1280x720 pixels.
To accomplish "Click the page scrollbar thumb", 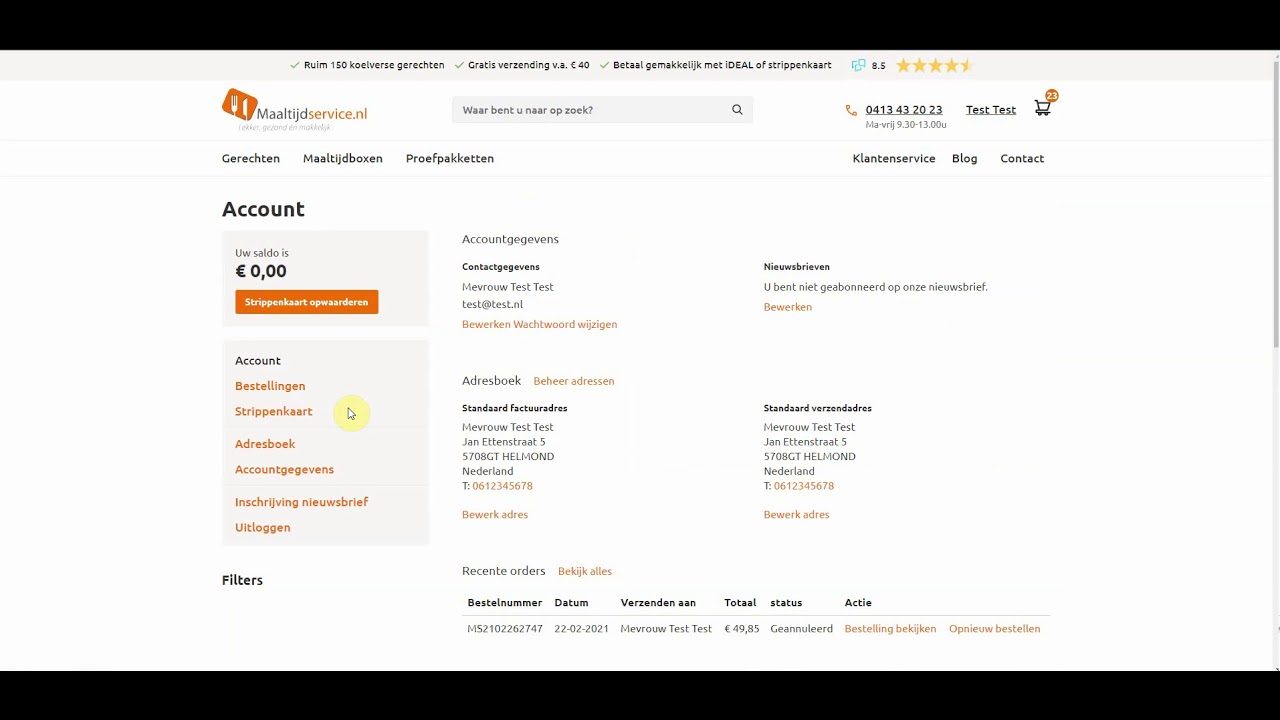I will point(1276,205).
